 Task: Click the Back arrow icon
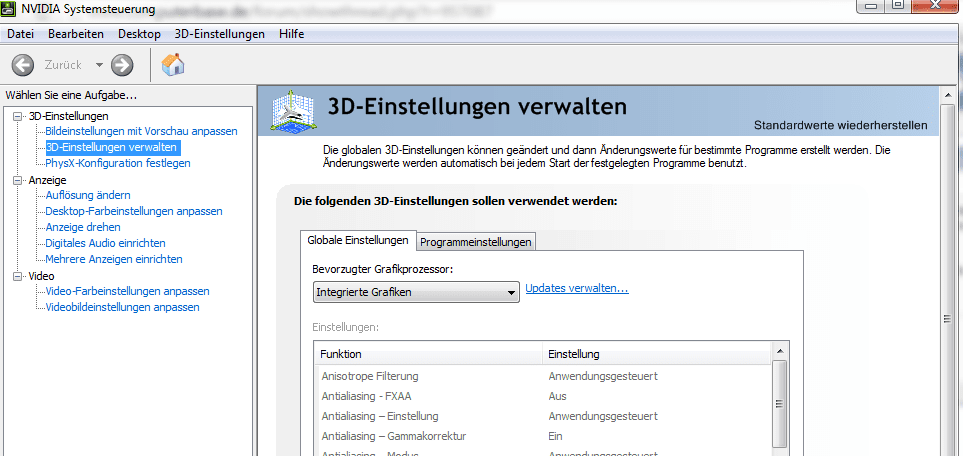(23, 65)
